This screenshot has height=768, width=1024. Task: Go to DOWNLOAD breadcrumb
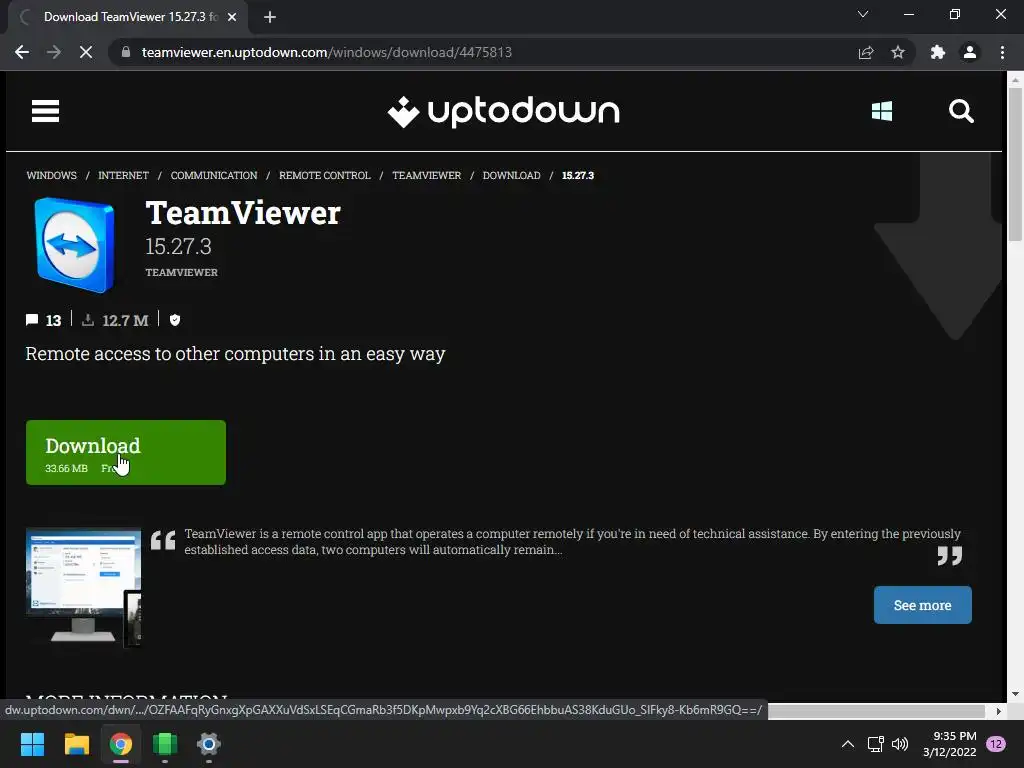pos(511,176)
